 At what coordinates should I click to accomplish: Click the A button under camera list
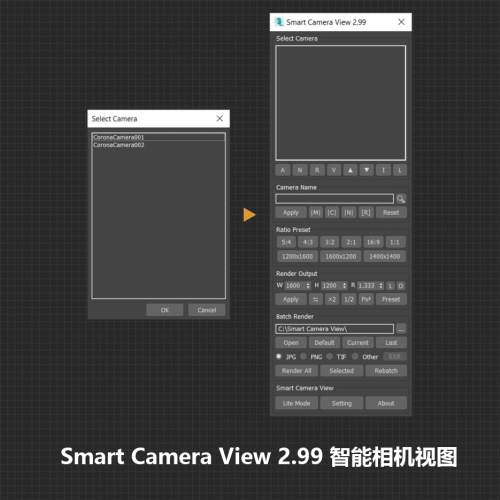pos(283,170)
